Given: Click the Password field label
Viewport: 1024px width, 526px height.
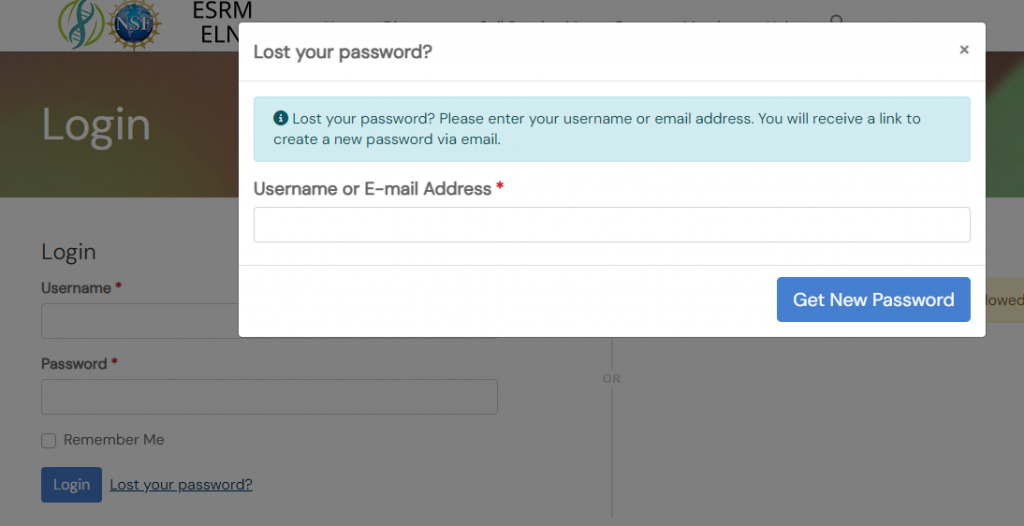Looking at the screenshot, I should 74,364.
